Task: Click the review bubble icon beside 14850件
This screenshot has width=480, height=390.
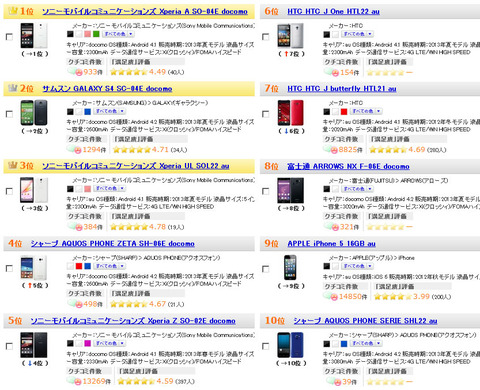Action: 331,296
